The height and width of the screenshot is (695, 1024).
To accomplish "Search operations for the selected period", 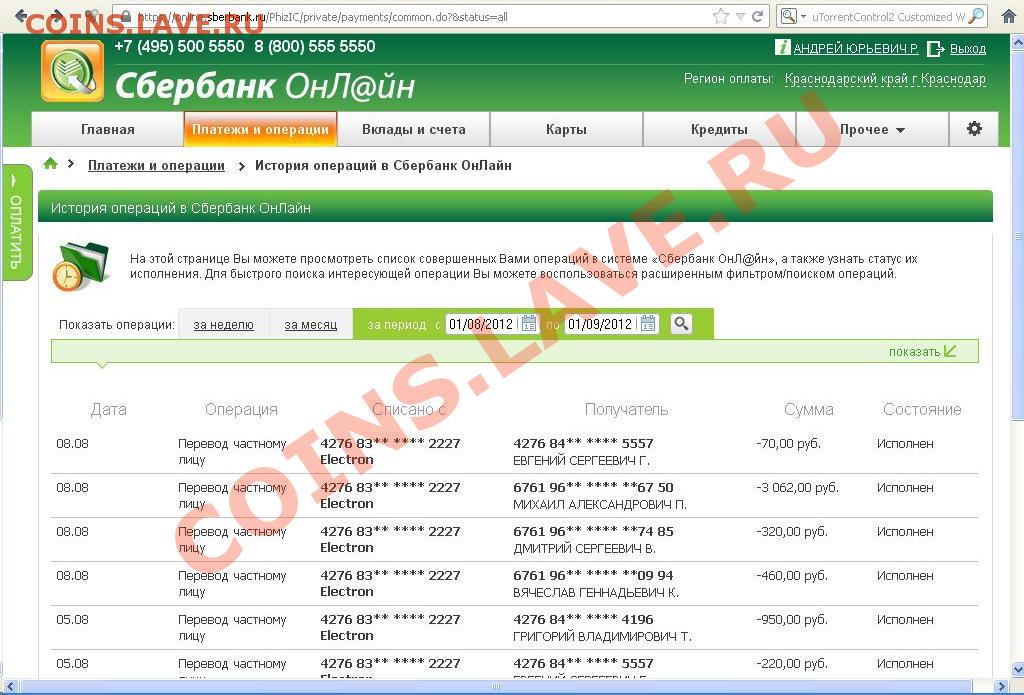I will (681, 323).
